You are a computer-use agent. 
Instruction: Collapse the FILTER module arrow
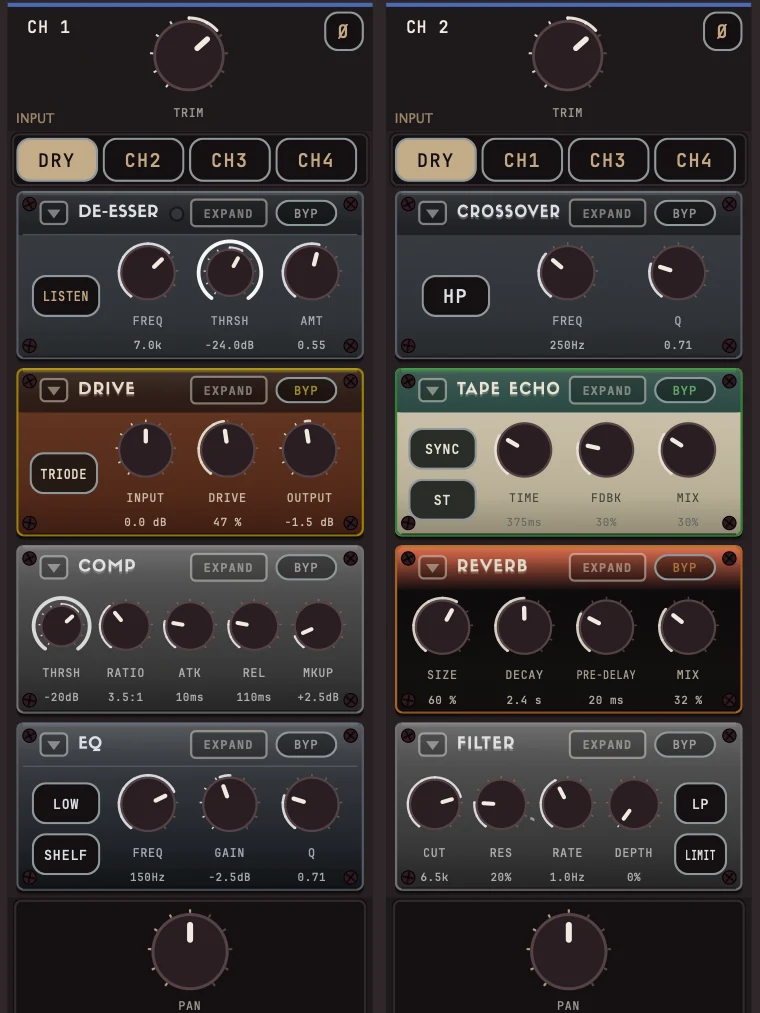432,744
